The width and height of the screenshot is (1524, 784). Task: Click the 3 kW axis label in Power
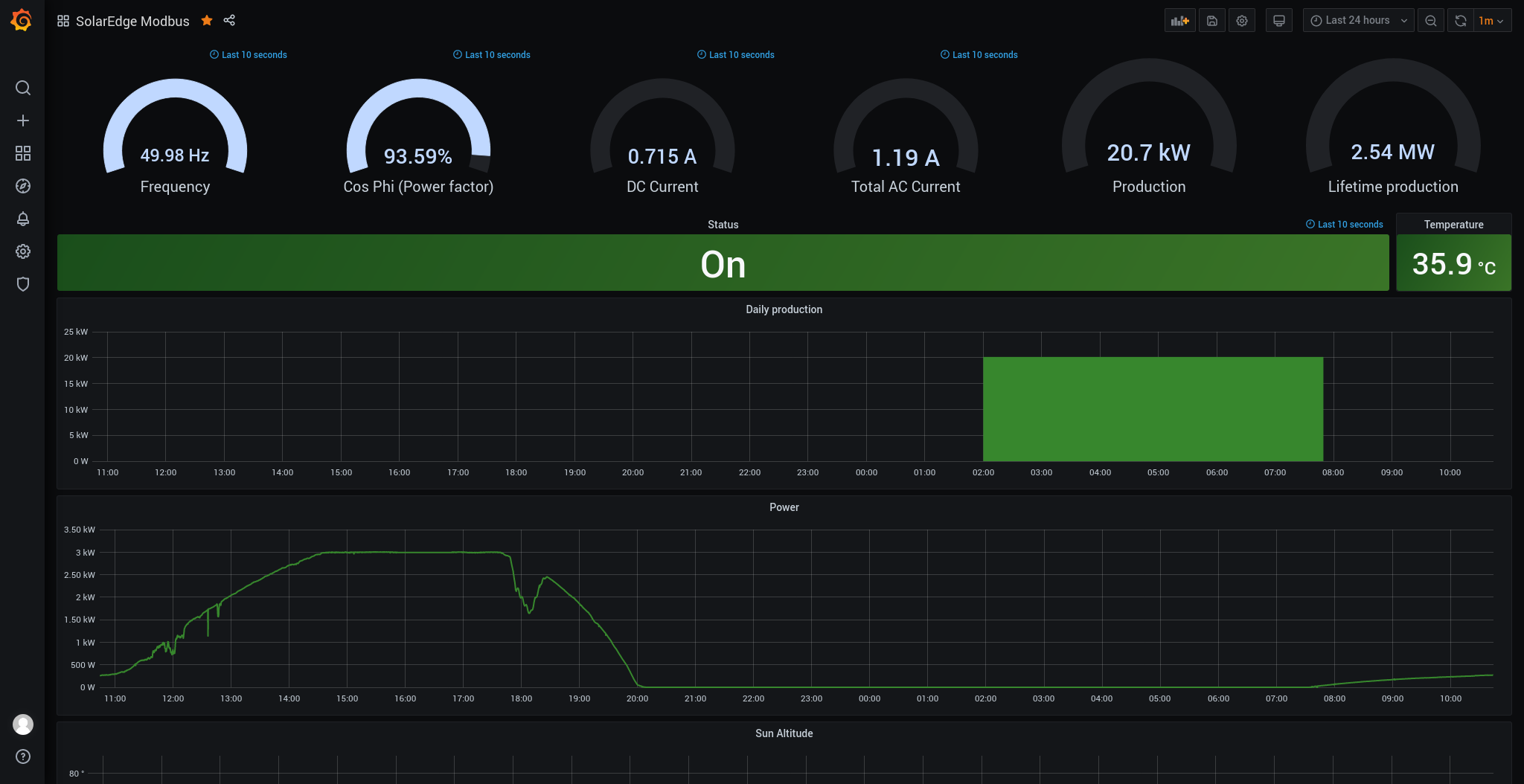86,553
